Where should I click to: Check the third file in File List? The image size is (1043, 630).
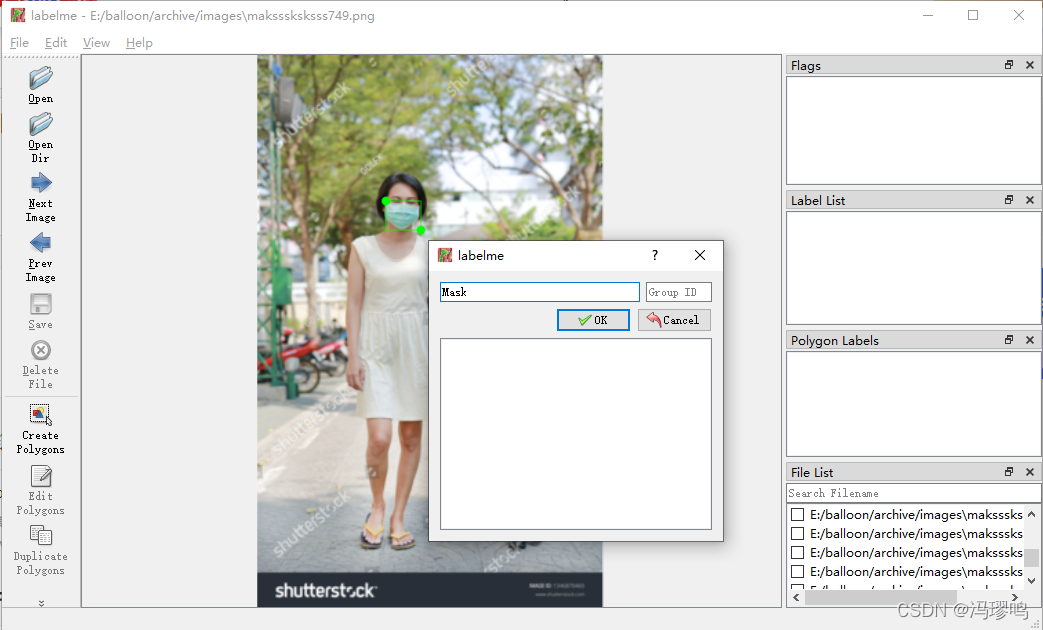pyautogui.click(x=798, y=552)
